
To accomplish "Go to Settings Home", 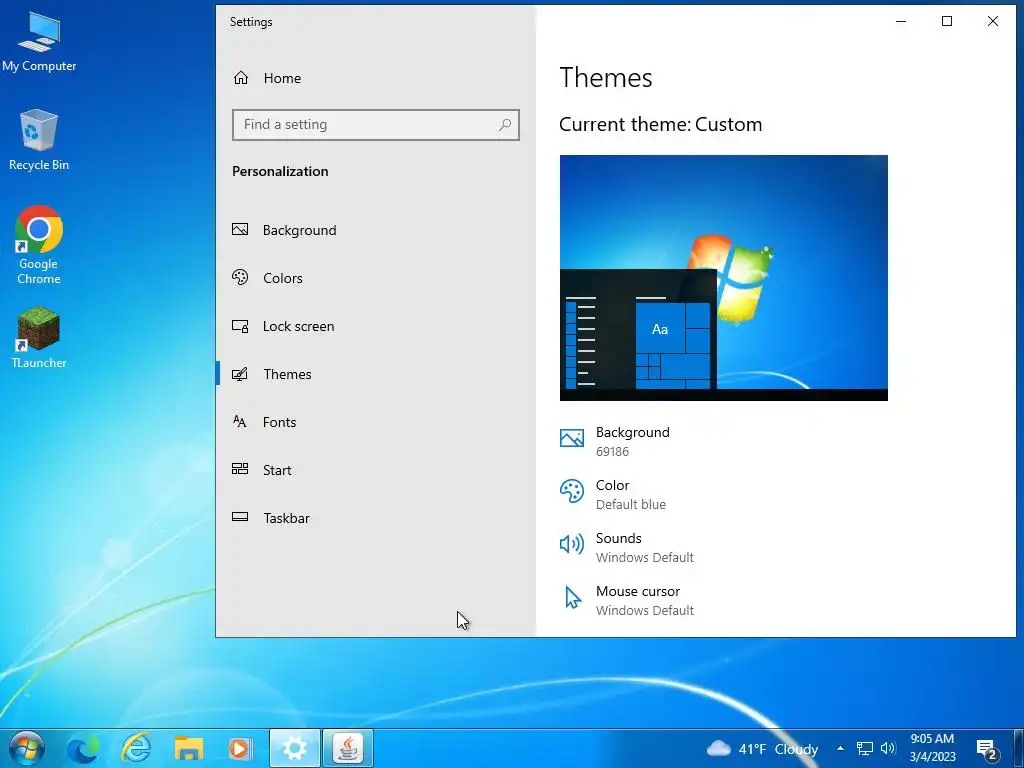I will pos(376,78).
